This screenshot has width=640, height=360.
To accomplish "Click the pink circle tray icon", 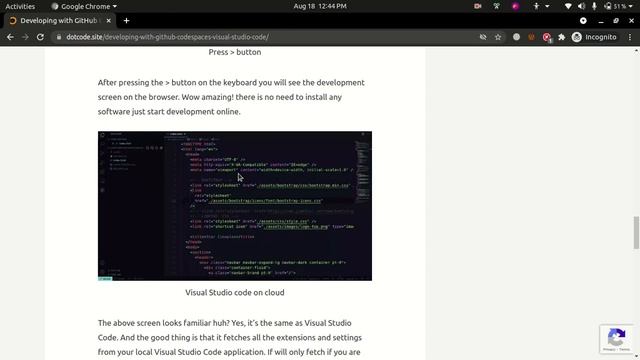I will [x=516, y=6].
